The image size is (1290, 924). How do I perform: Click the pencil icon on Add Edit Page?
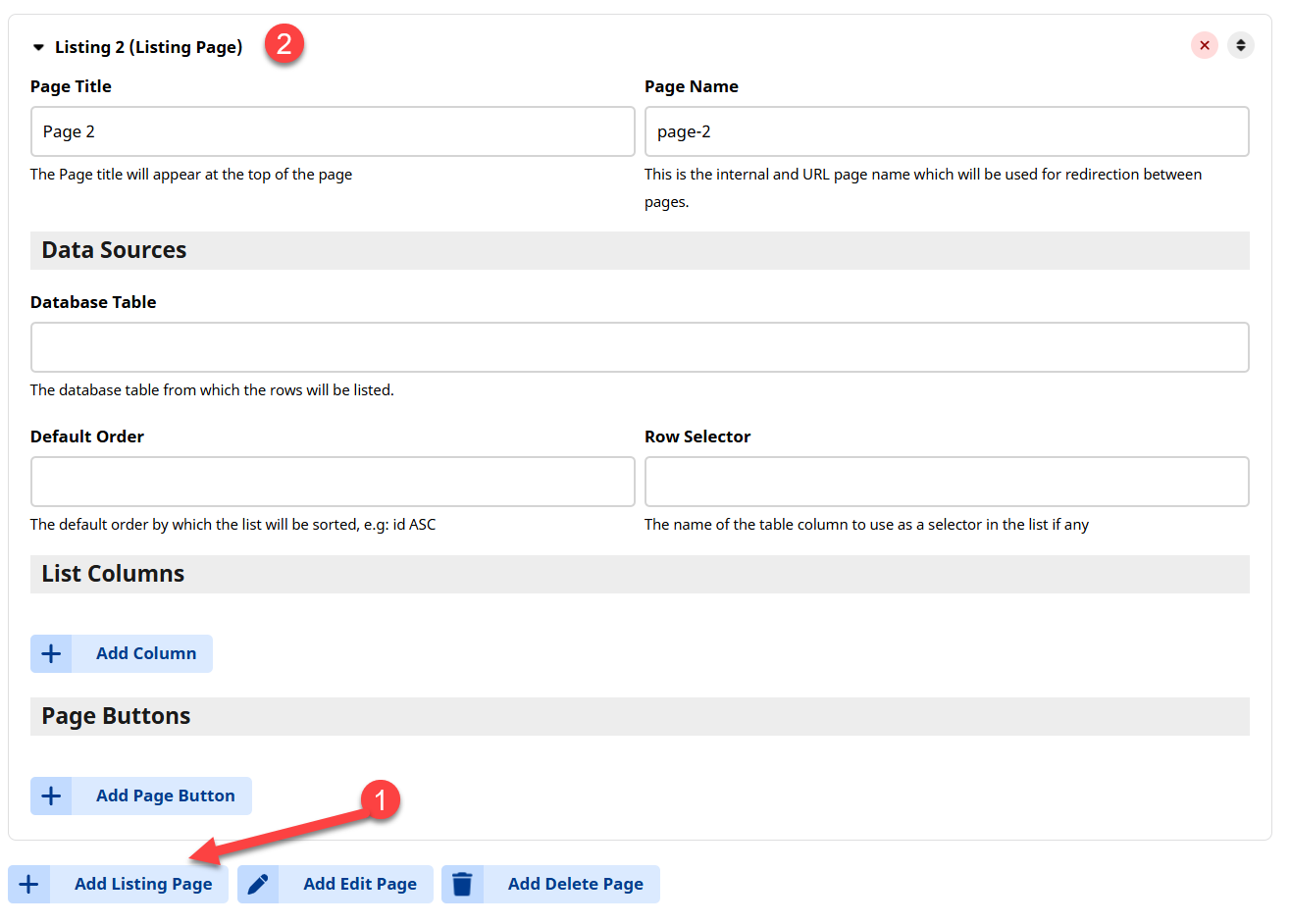[x=258, y=885]
